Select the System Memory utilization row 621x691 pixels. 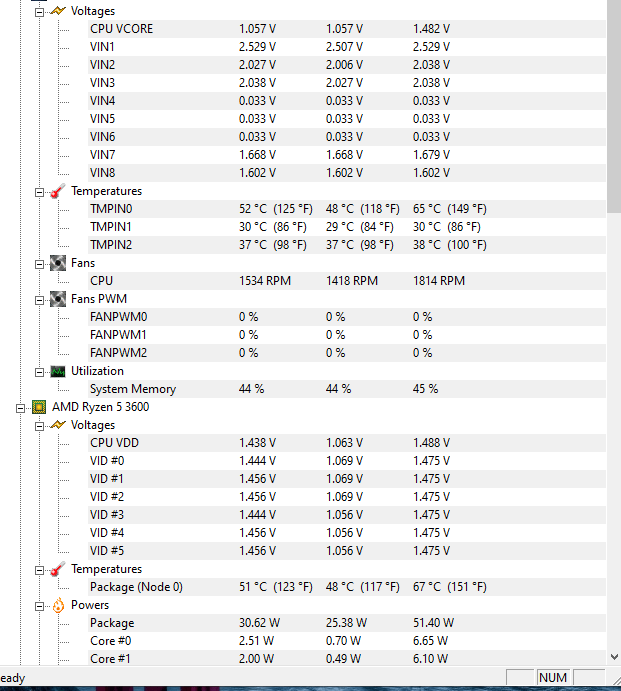tap(132, 389)
